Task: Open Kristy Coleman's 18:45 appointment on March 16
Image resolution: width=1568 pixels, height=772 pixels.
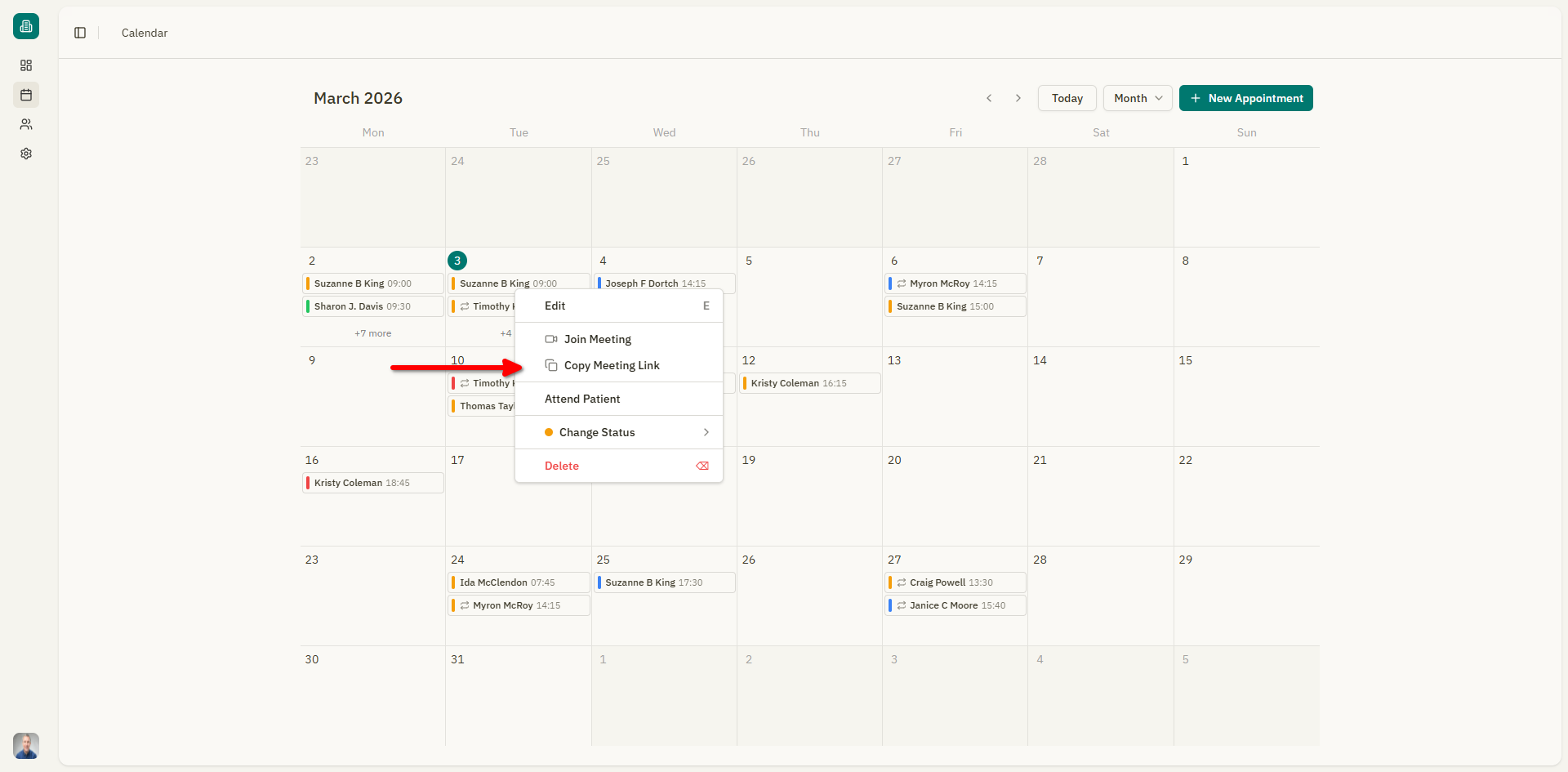Action: pyautogui.click(x=372, y=483)
